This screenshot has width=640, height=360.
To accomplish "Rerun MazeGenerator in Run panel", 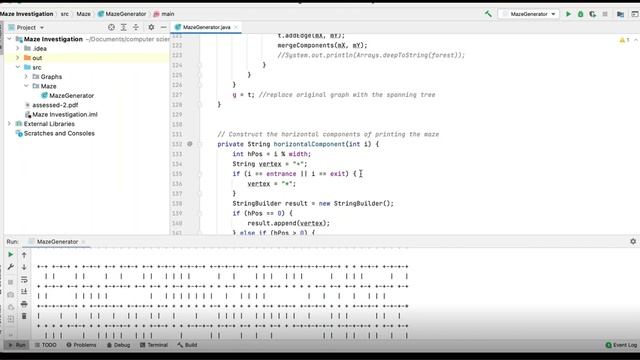I will 11,254.
